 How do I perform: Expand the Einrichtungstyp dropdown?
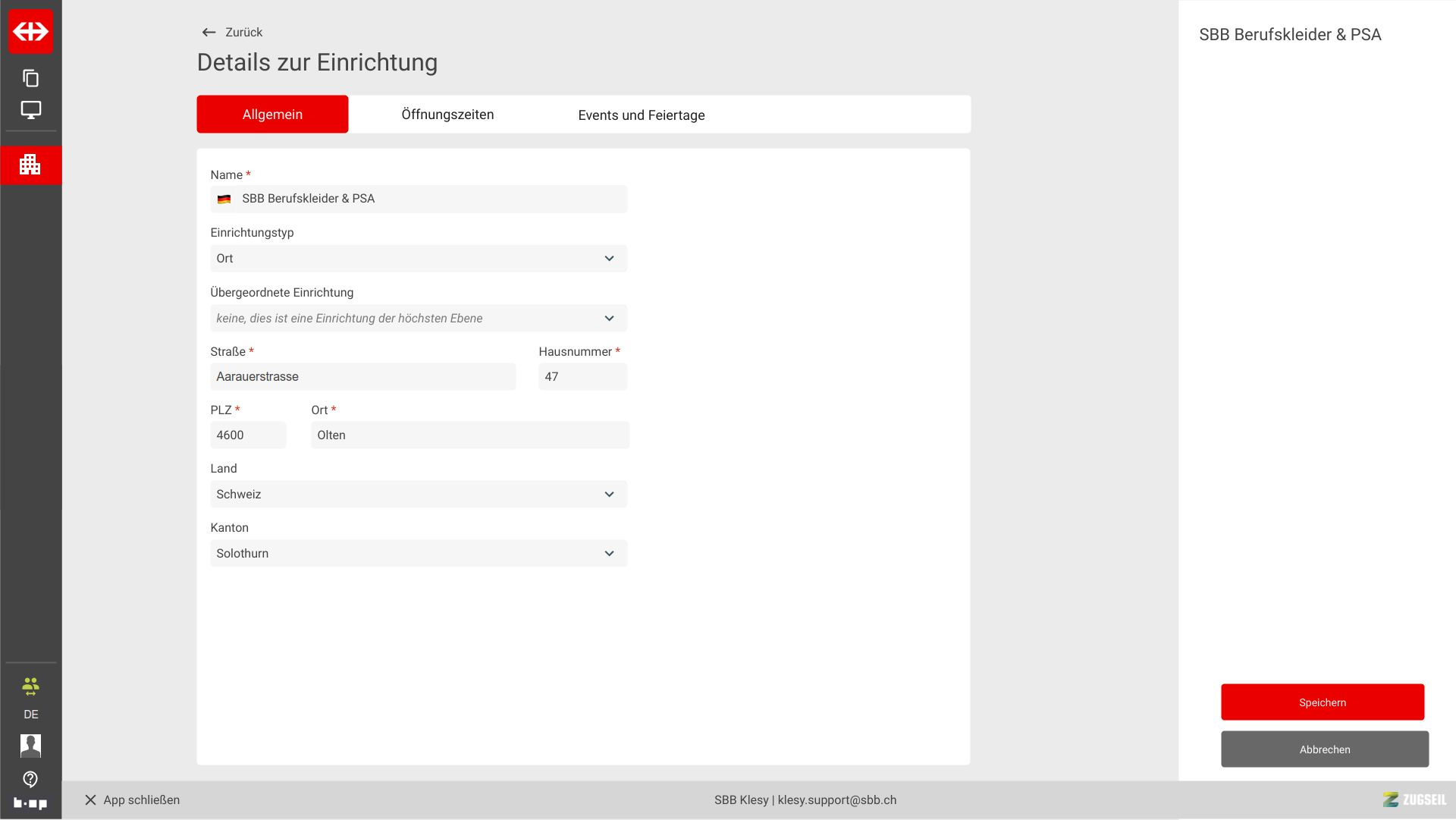pyautogui.click(x=419, y=259)
